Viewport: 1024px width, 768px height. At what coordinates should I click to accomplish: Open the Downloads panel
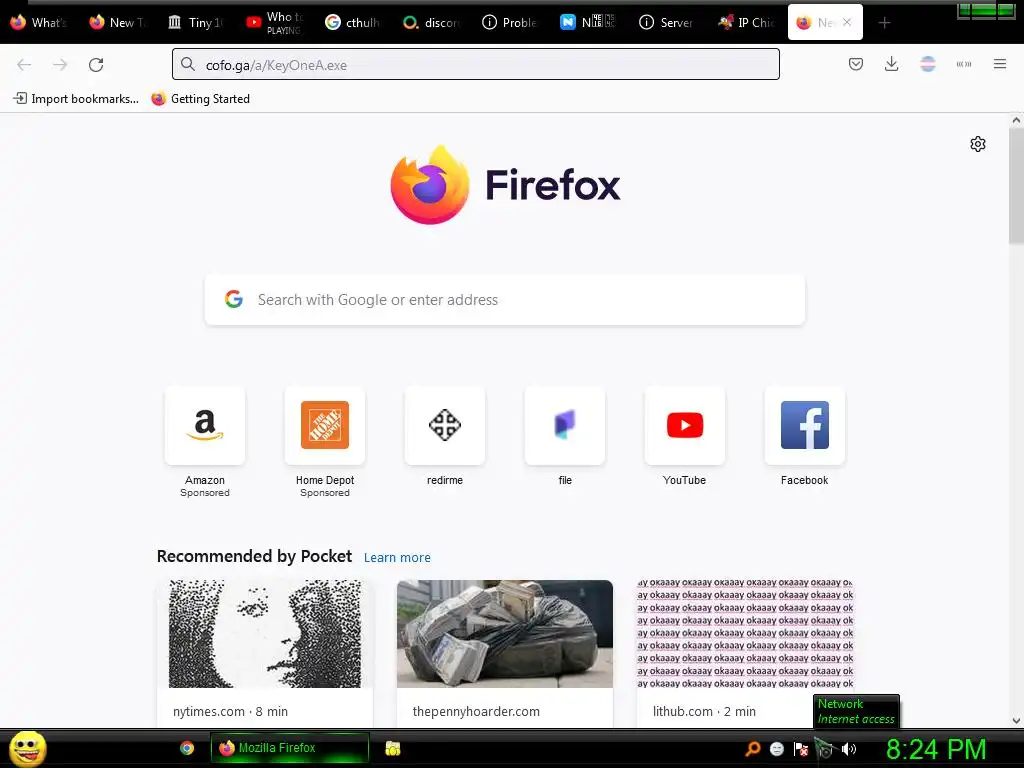point(891,64)
